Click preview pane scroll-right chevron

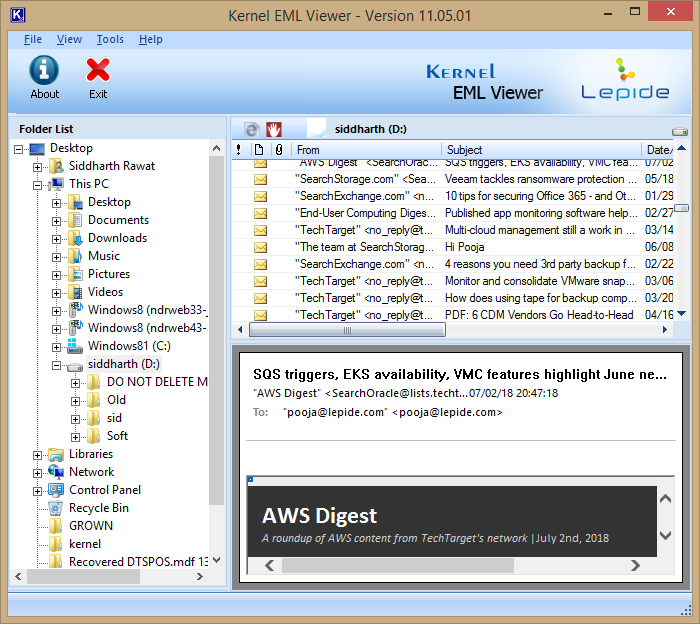[x=635, y=566]
